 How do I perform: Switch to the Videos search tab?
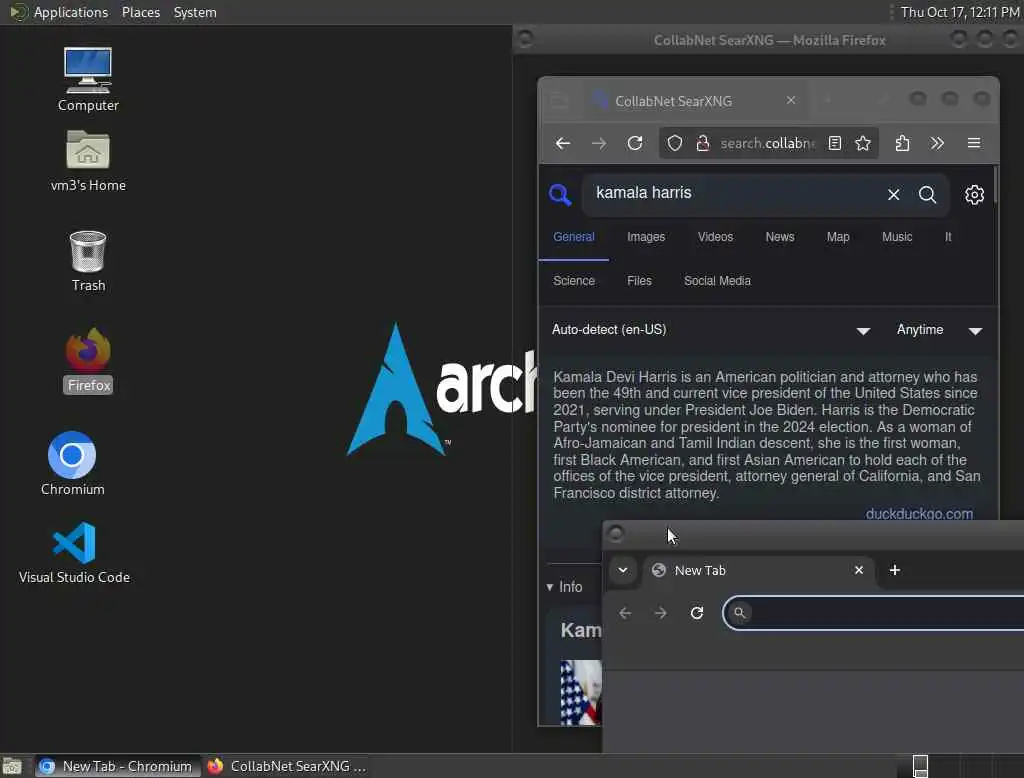click(715, 237)
